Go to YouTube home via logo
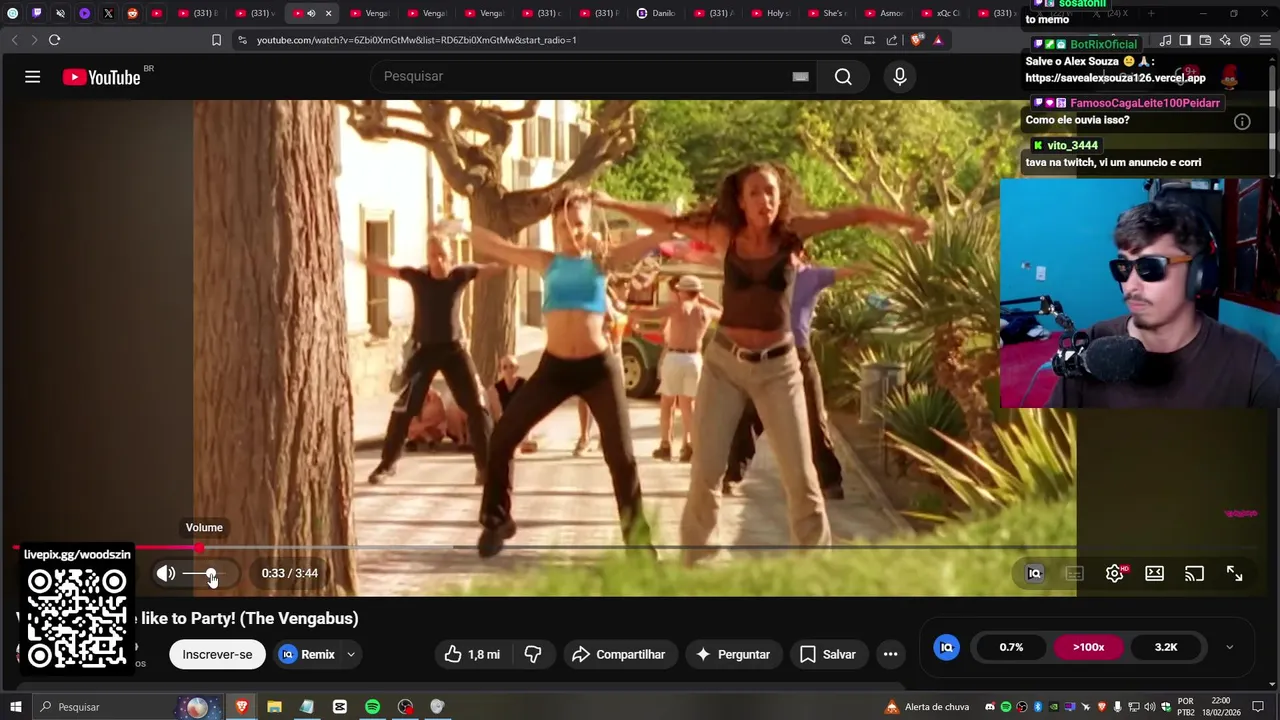The image size is (1280, 720). click(101, 77)
